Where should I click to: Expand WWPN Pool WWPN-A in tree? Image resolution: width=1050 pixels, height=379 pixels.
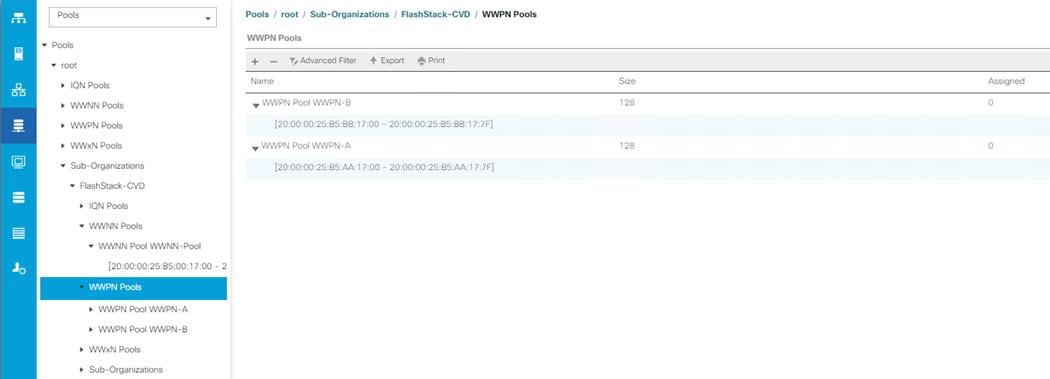91,309
